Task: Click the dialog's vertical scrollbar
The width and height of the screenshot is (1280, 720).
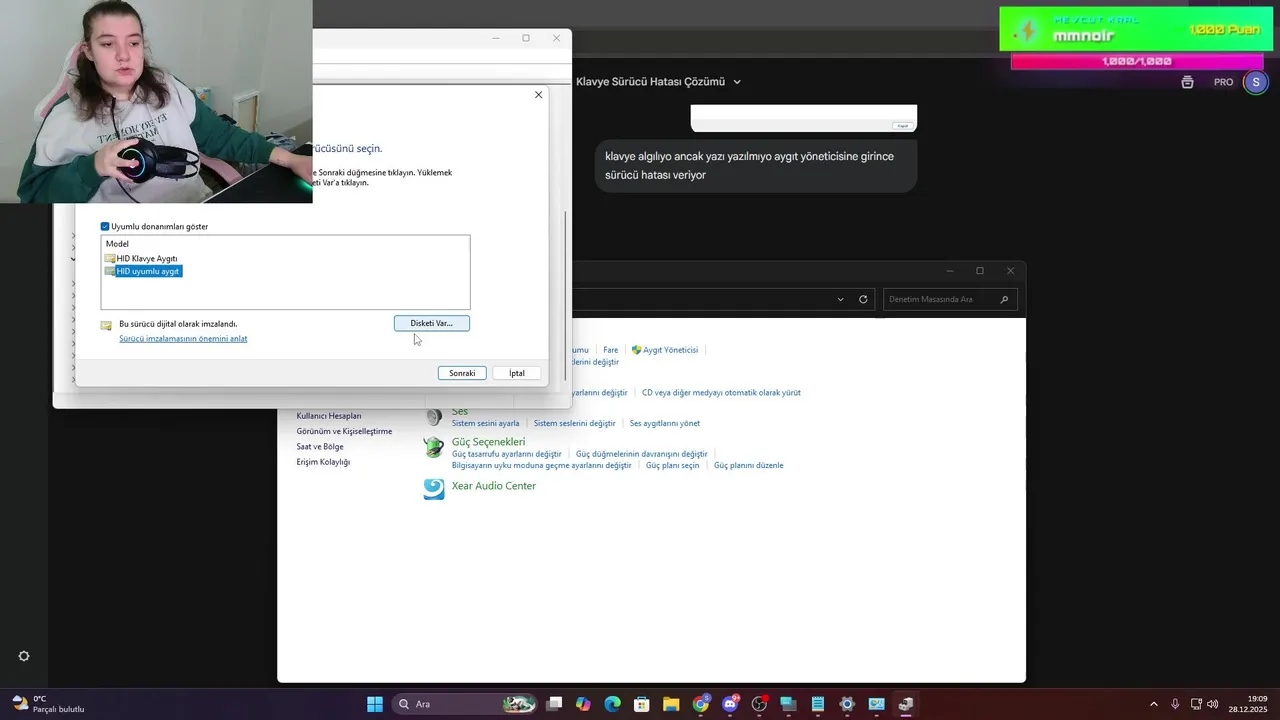Action: point(567,295)
